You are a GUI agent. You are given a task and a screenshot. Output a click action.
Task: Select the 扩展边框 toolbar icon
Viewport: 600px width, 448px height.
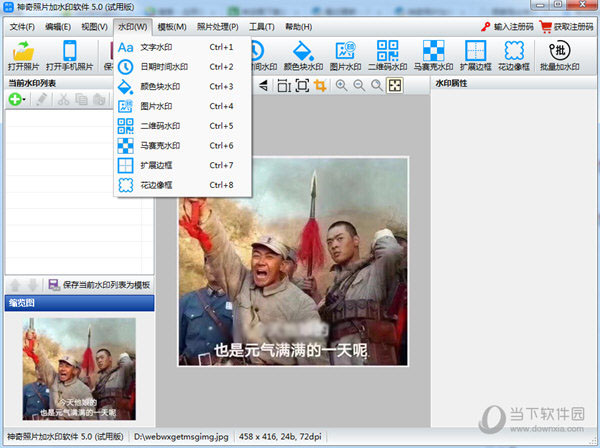475,55
